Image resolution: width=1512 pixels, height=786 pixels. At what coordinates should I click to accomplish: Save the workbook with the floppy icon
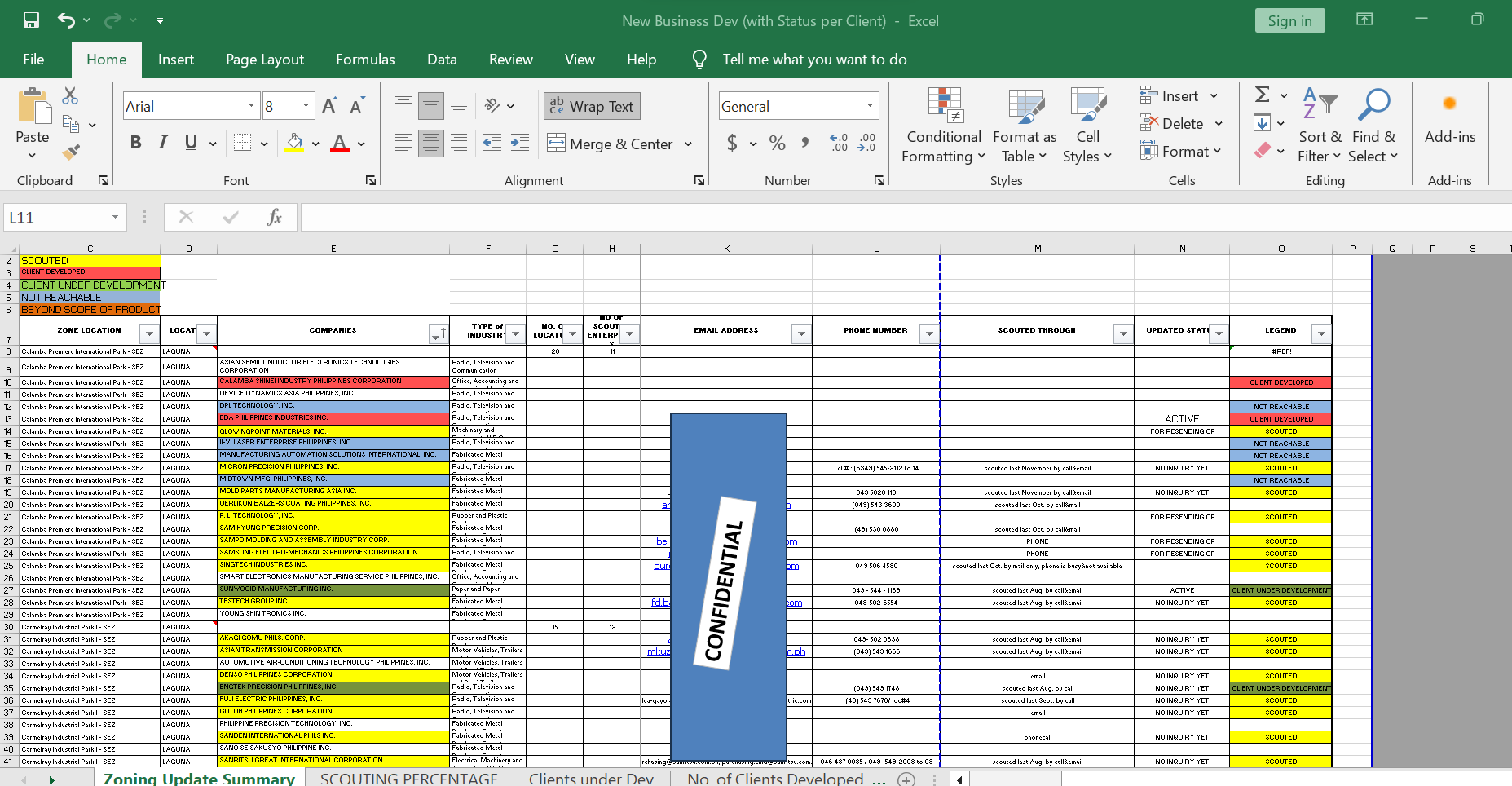point(31,20)
